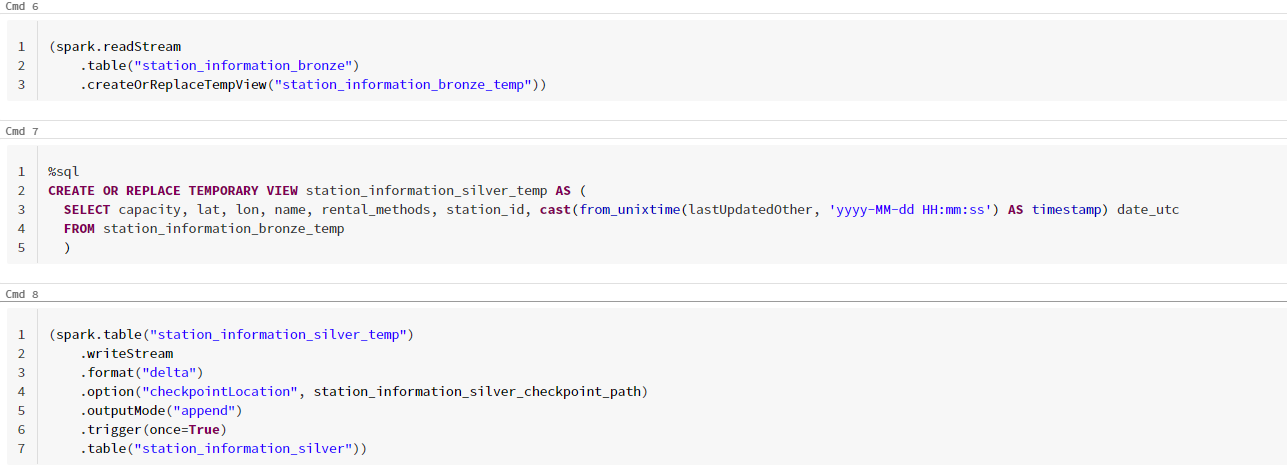The image size is (1287, 474).
Task: Click the Cmd 6 cell label
Action: tap(22, 6)
